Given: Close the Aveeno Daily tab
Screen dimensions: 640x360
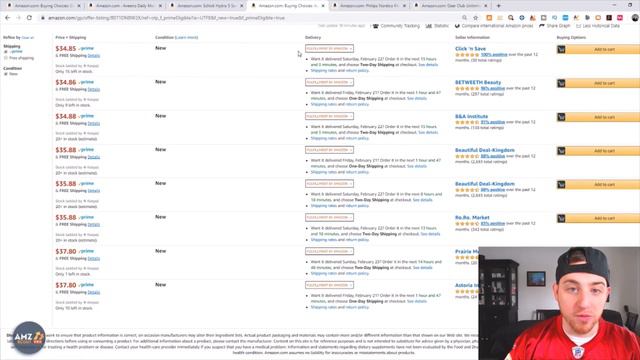Looking at the screenshot, I should tap(160, 6).
